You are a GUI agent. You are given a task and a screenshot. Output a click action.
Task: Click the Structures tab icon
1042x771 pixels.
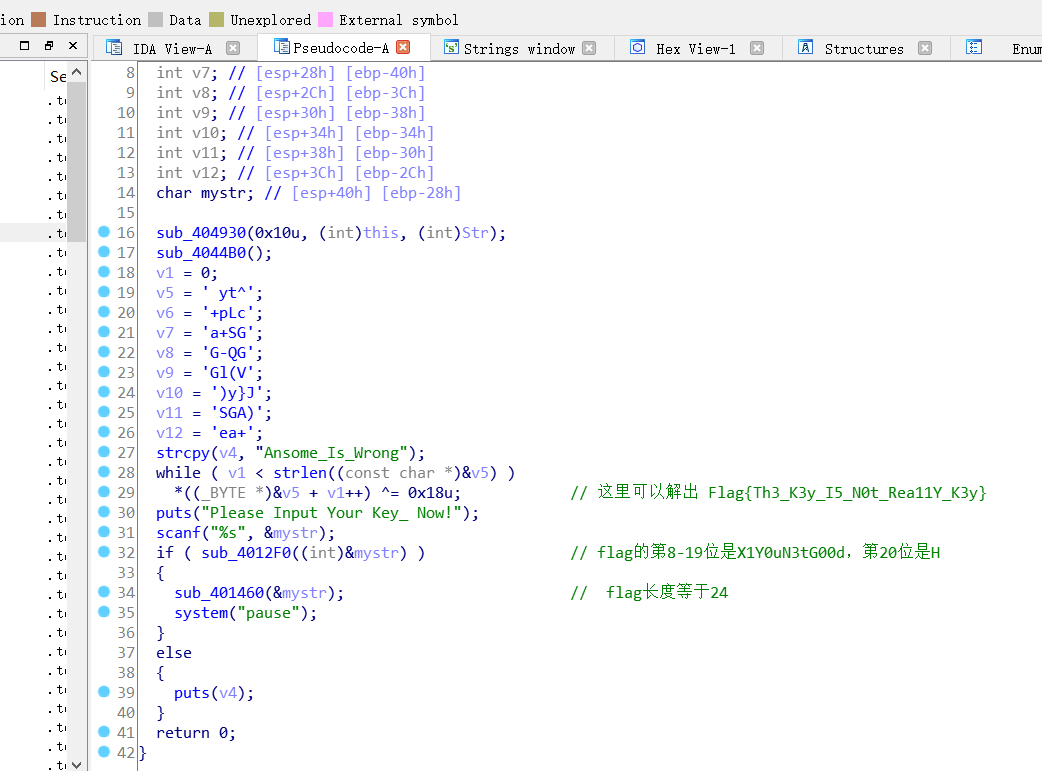click(x=805, y=47)
